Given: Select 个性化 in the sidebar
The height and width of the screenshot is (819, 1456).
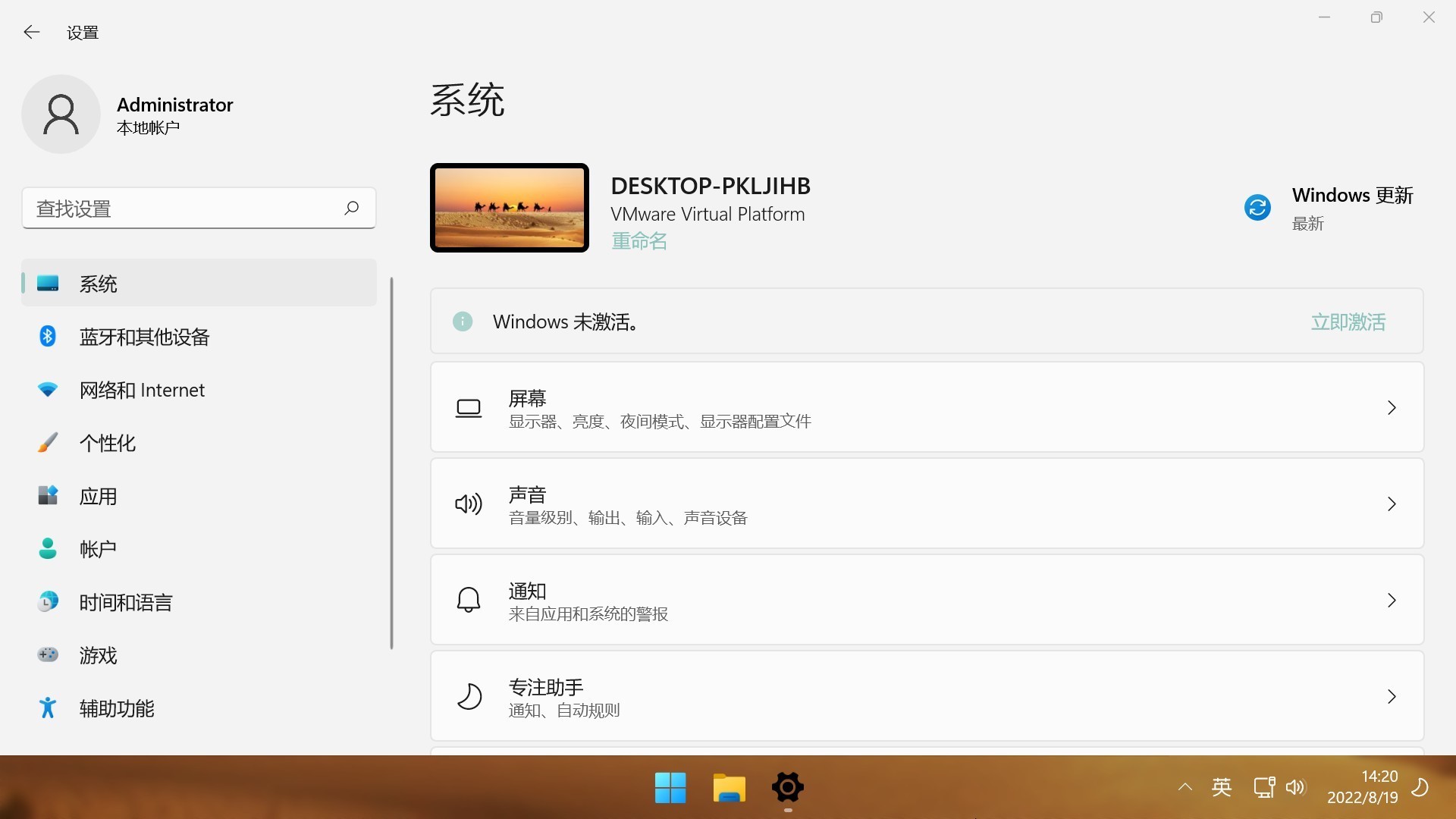Looking at the screenshot, I should (107, 443).
